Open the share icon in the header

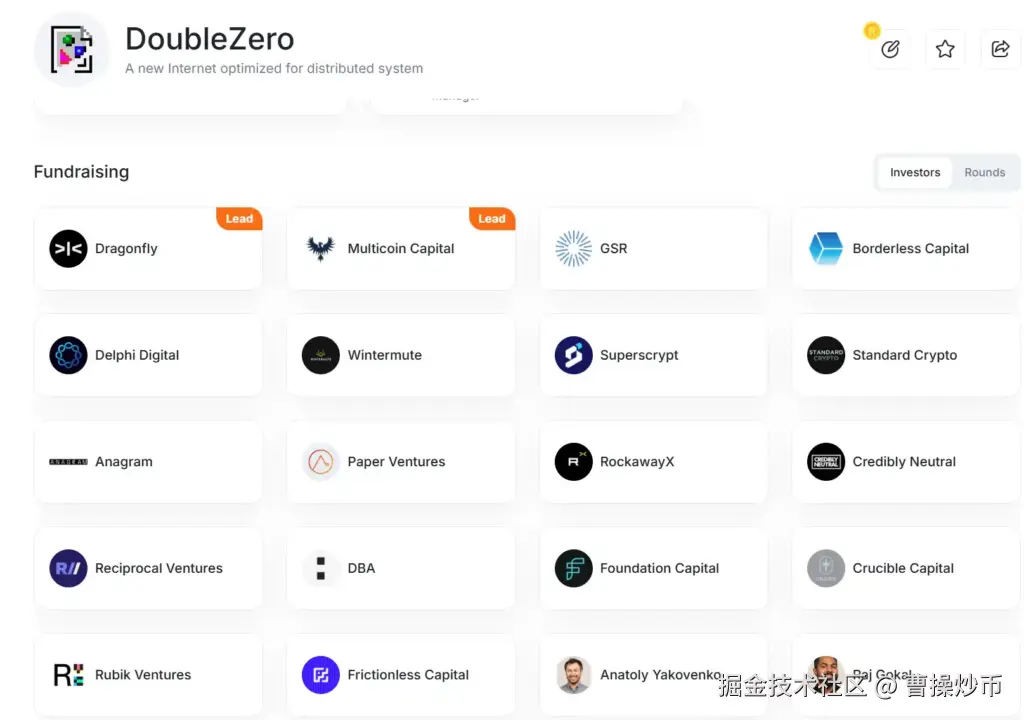click(x=1000, y=49)
